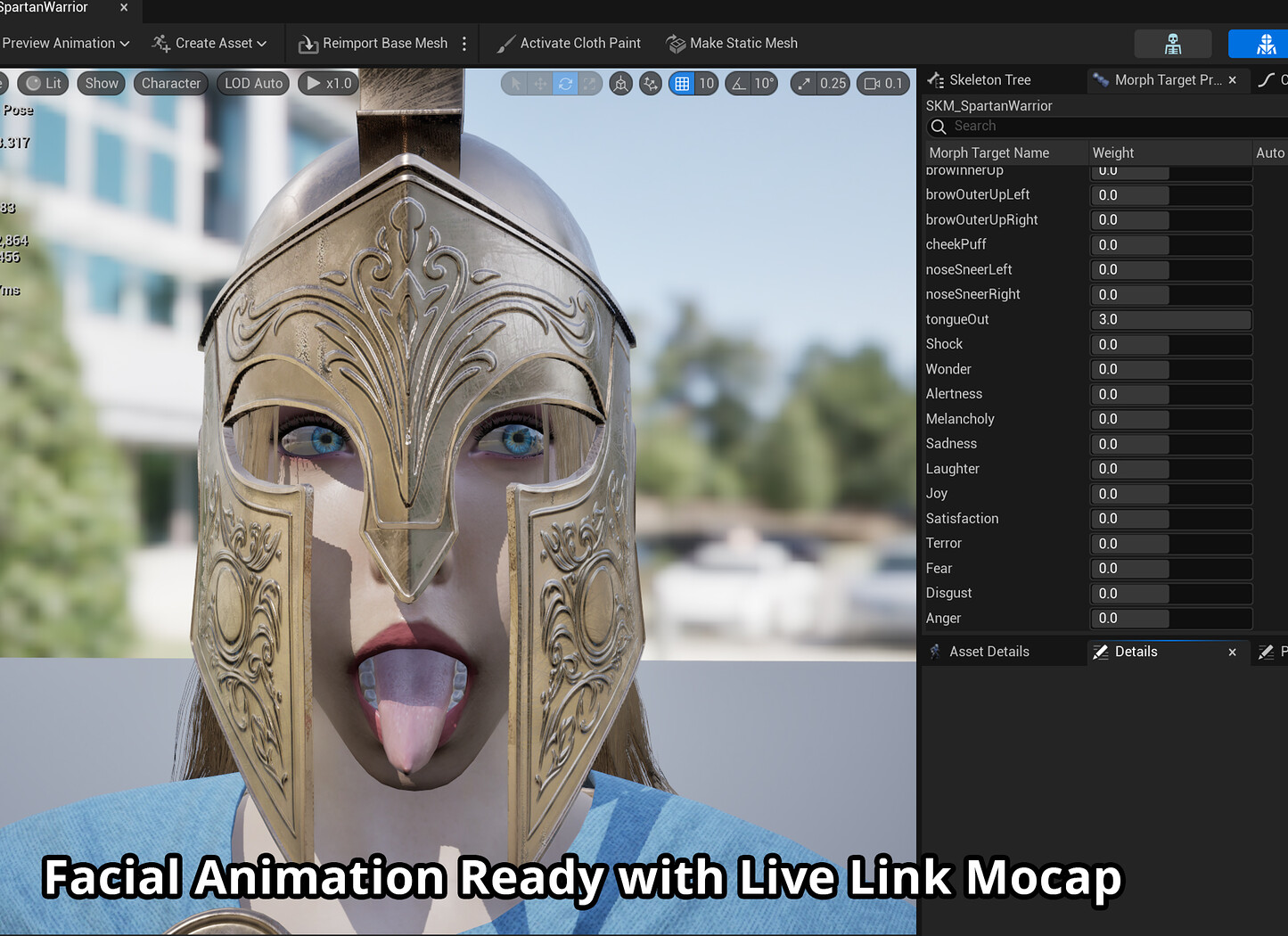
Task: Adjust the browOuterUpLeft weight slider
Action: coord(1171,195)
